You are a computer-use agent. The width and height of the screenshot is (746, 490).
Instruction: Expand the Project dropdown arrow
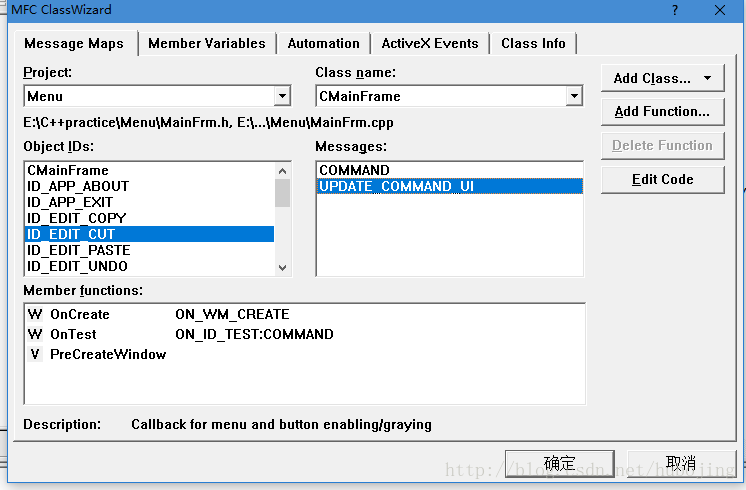[282, 97]
